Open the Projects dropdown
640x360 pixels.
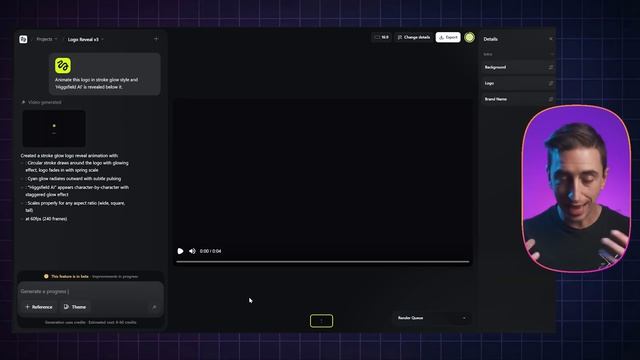[47, 39]
